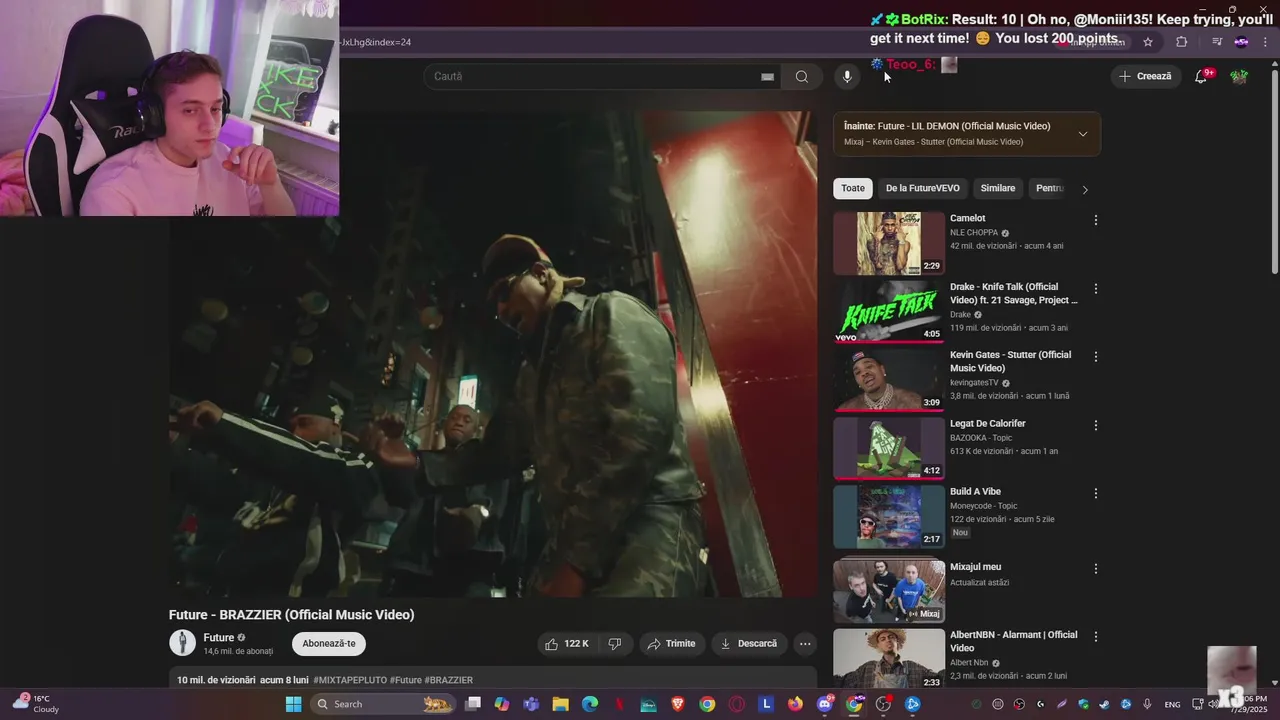Viewport: 1280px width, 720px height.
Task: Open AlbertNBN Alarmant video title
Action: (1013, 641)
